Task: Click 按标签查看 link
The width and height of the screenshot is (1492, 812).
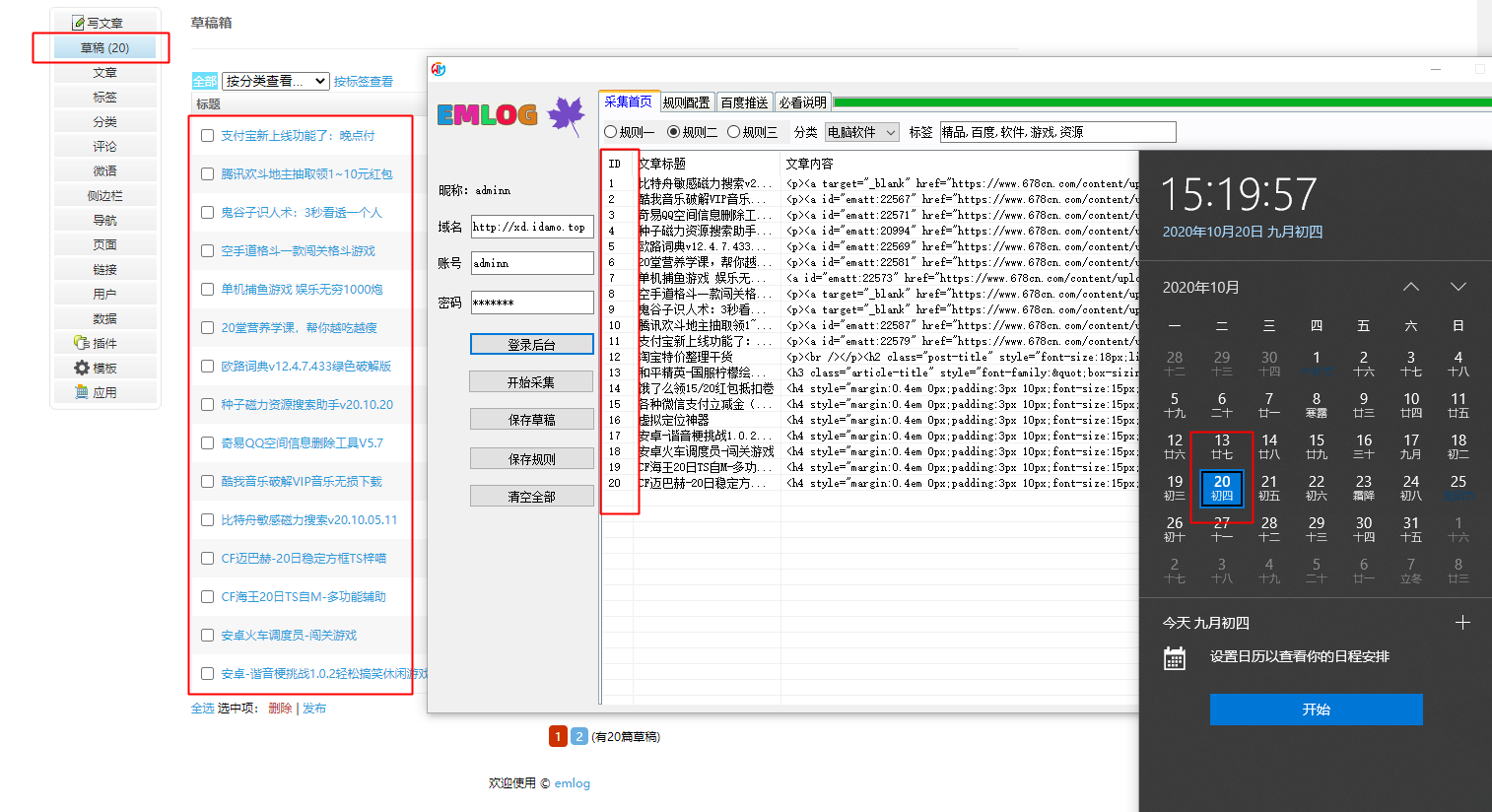Action: tap(364, 82)
